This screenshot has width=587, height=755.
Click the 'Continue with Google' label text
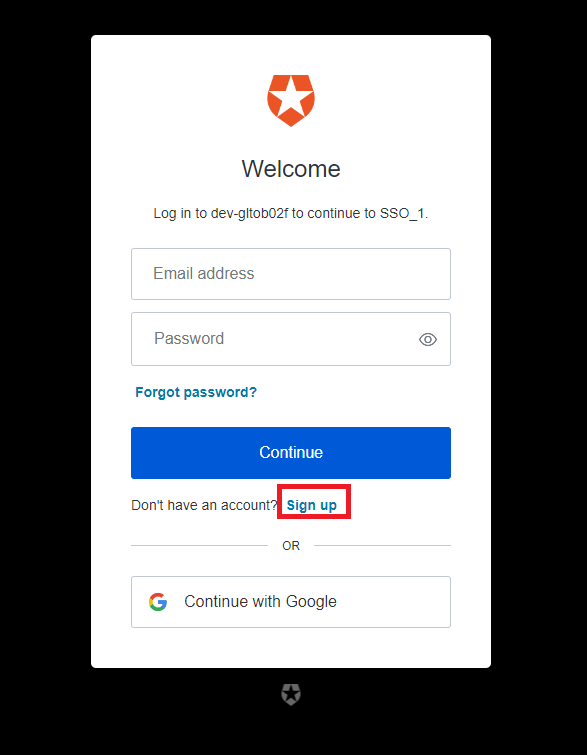pyautogui.click(x=261, y=602)
